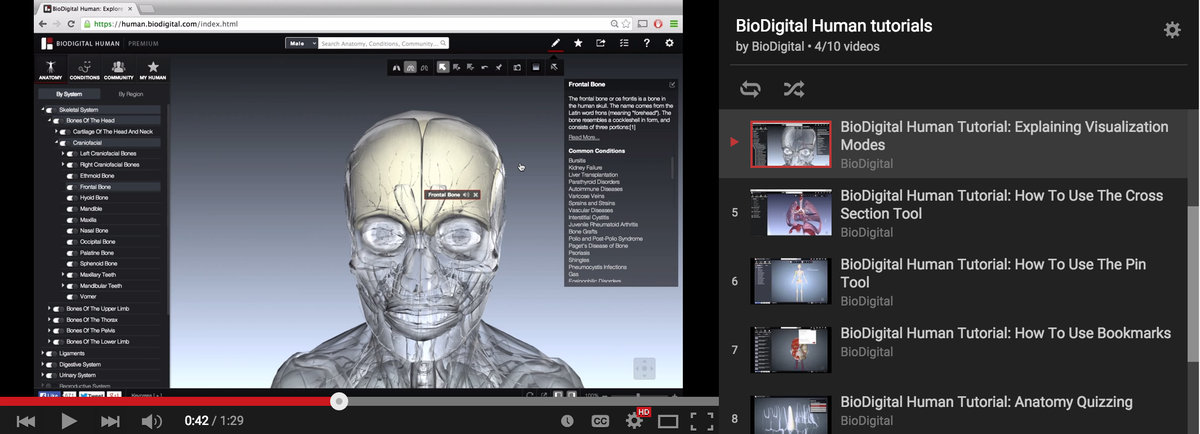Select the pick arrow tool in viewer toolbar
The image size is (1200, 434).
pos(443,68)
